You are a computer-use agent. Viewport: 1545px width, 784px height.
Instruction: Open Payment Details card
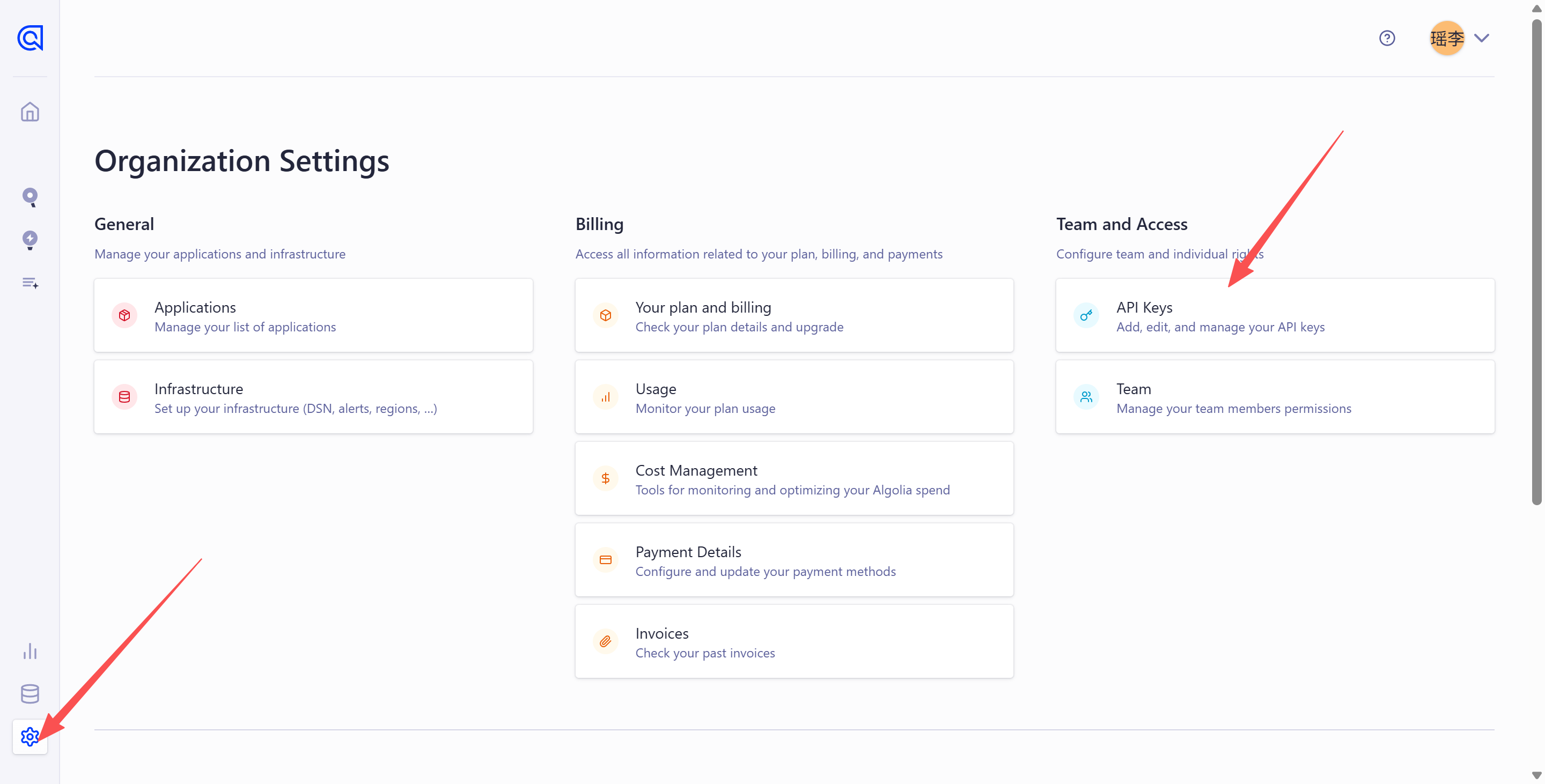(x=793, y=560)
